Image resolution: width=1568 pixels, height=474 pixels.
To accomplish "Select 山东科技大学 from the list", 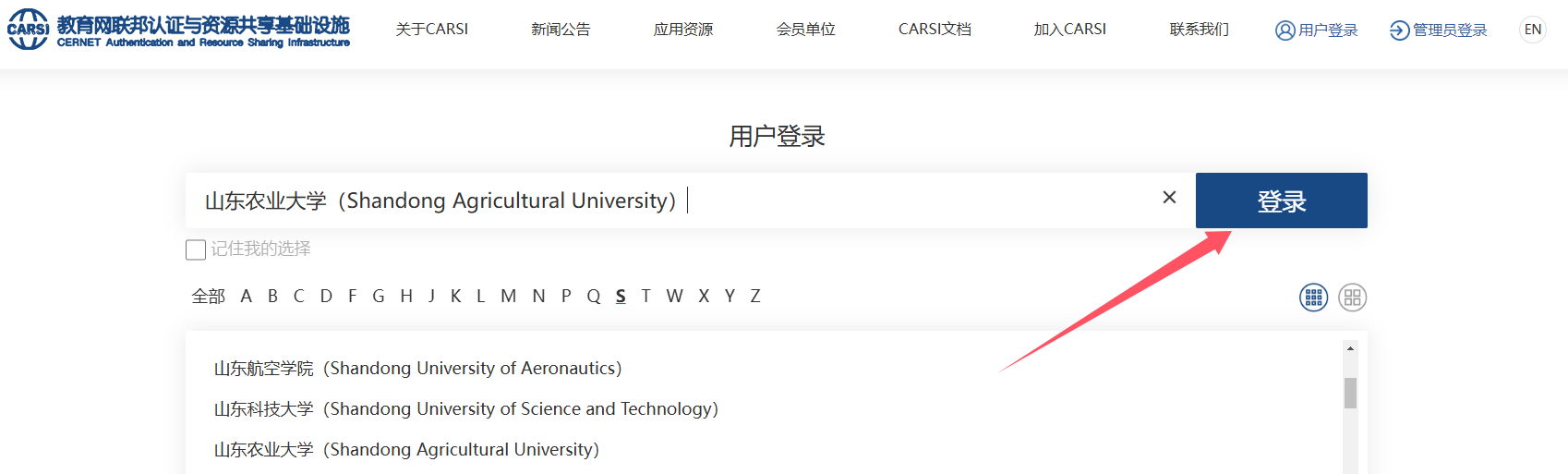I will tap(466, 409).
